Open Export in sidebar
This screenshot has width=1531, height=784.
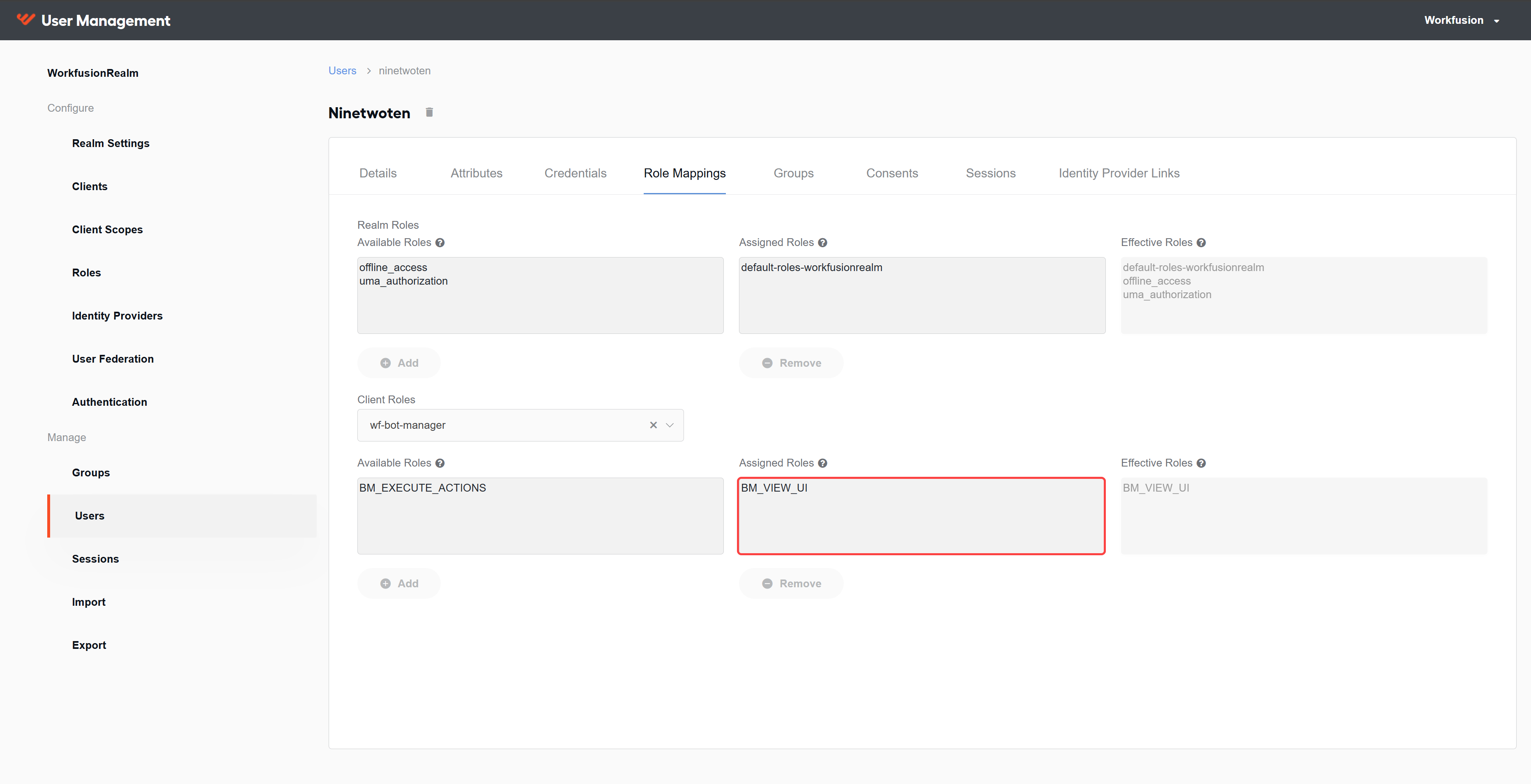tap(89, 645)
